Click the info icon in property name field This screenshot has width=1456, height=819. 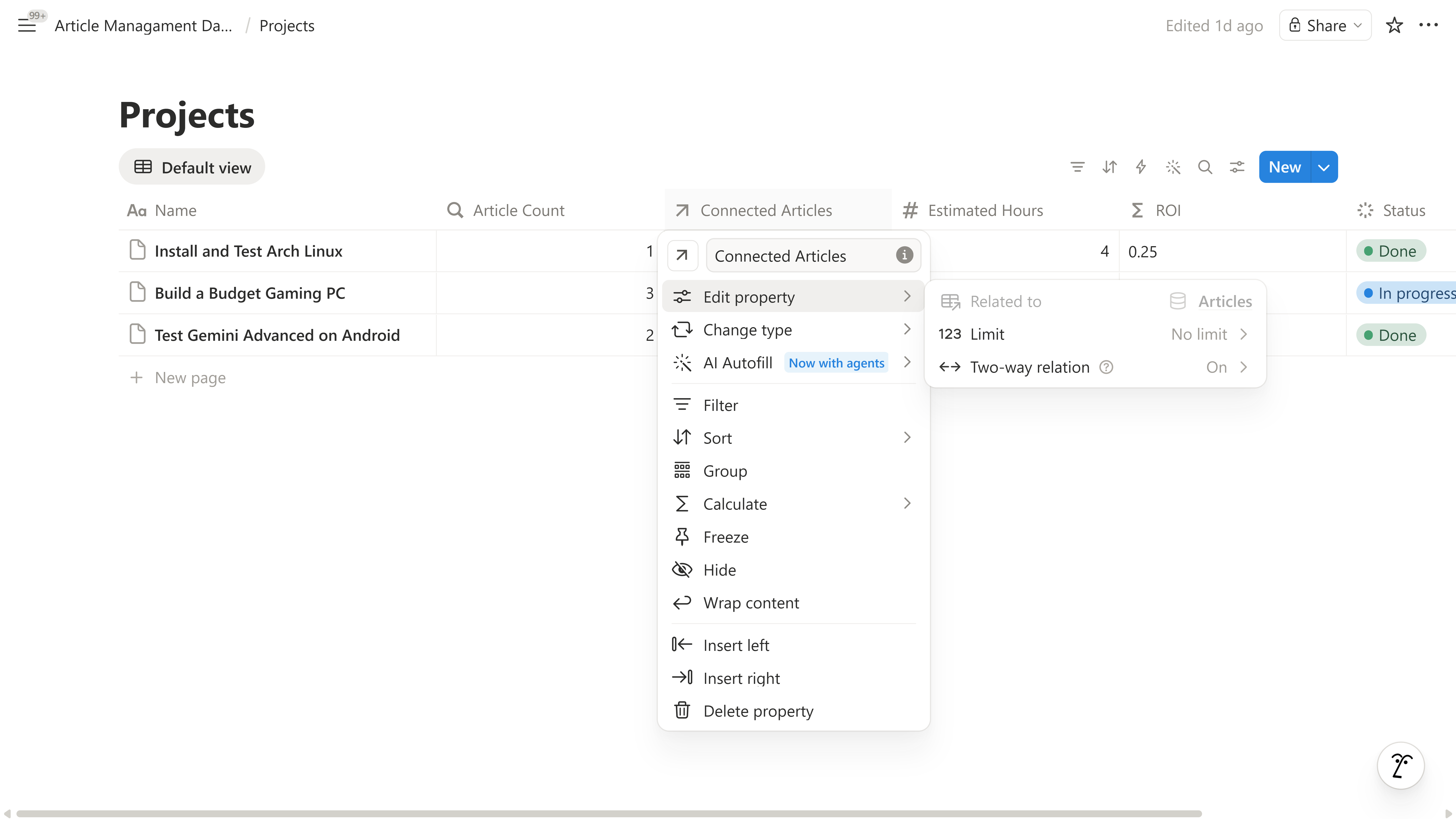pyautogui.click(x=904, y=255)
